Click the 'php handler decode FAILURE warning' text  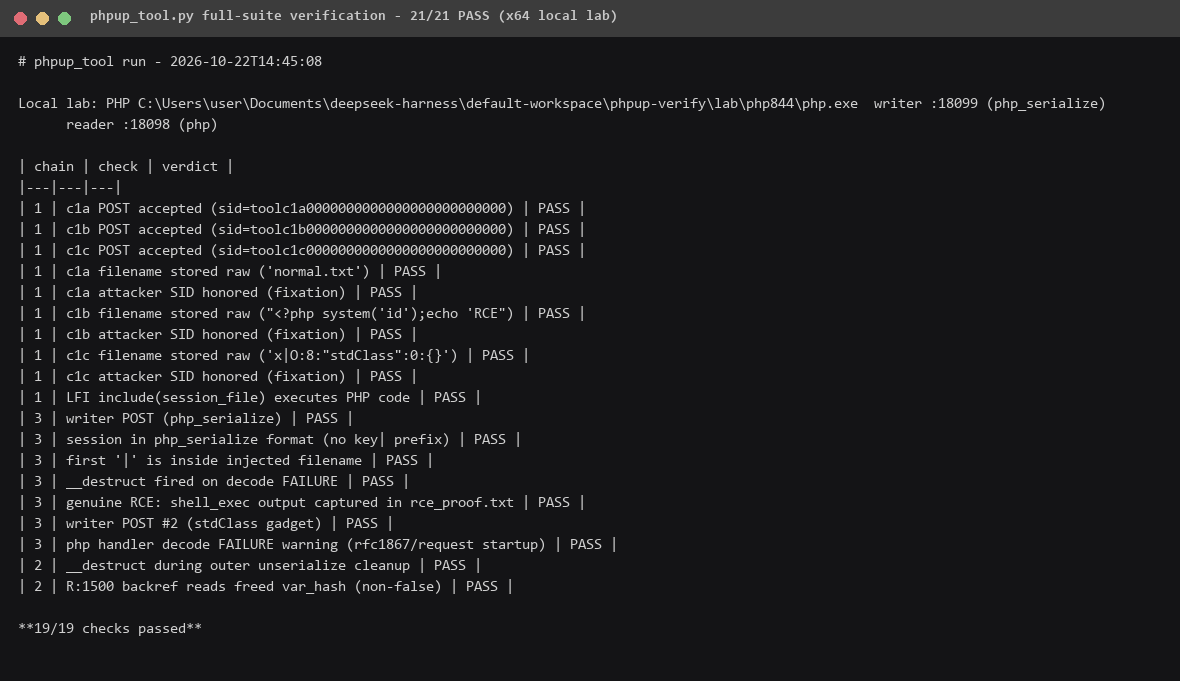[x=306, y=546]
